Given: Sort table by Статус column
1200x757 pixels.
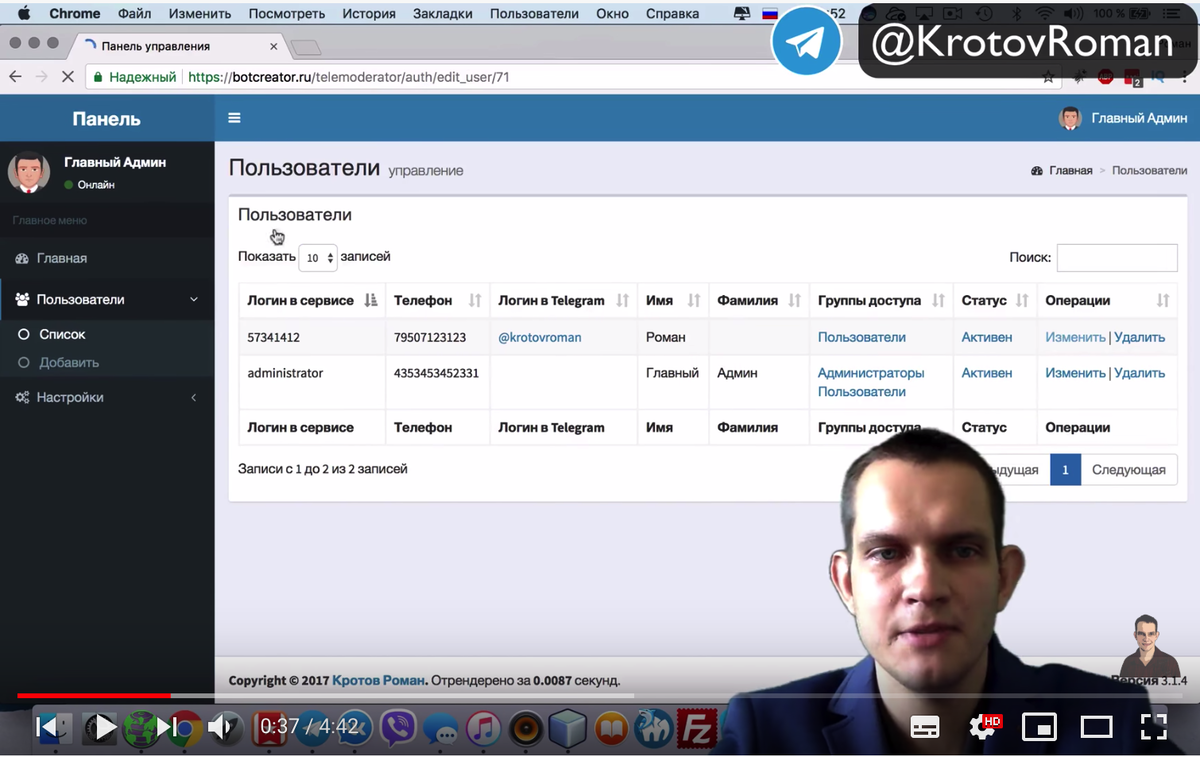Looking at the screenshot, I should coord(995,300).
